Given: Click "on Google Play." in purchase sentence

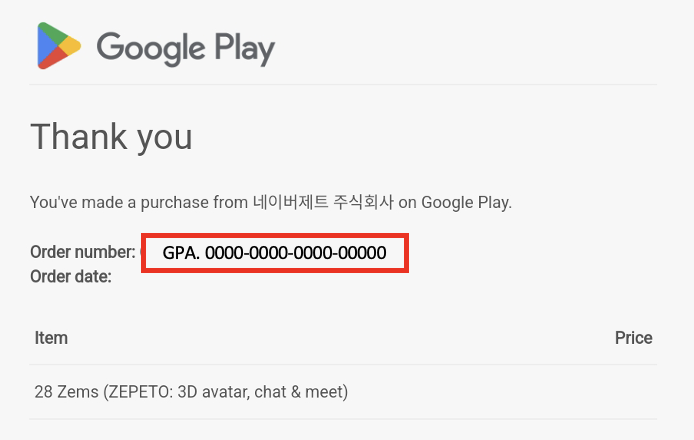Looking at the screenshot, I should point(455,202).
